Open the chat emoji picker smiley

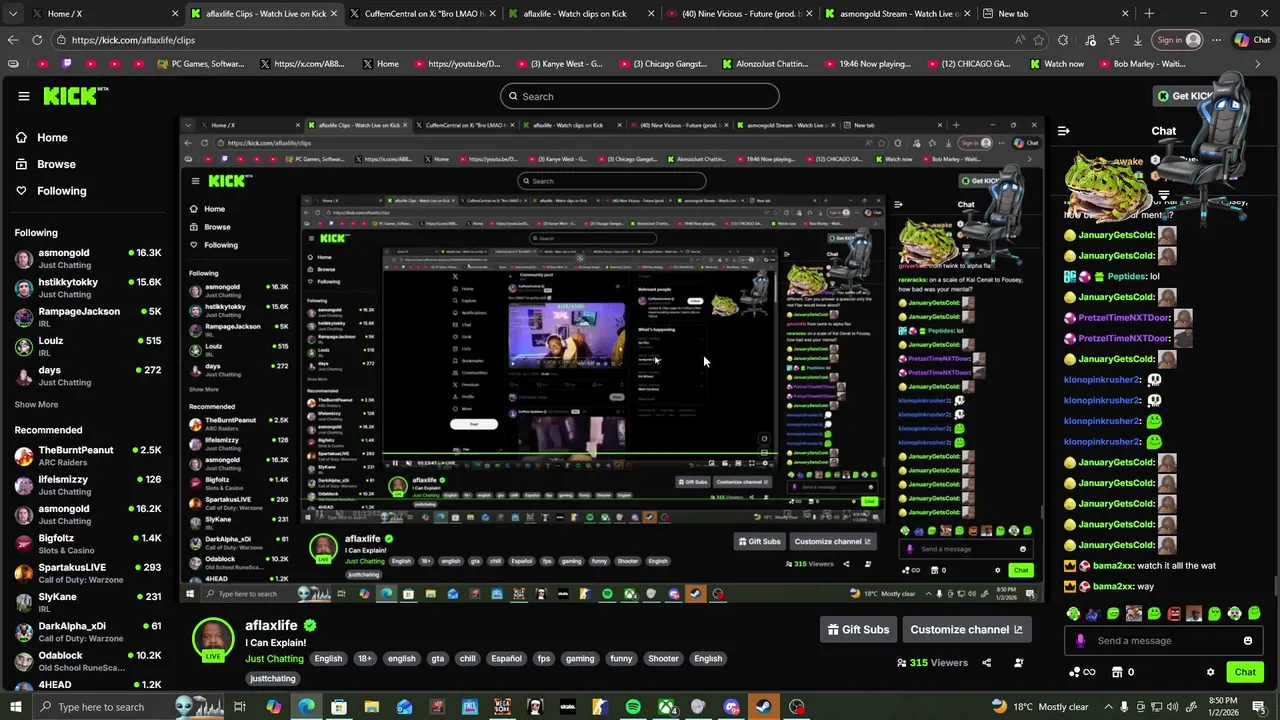click(1248, 641)
